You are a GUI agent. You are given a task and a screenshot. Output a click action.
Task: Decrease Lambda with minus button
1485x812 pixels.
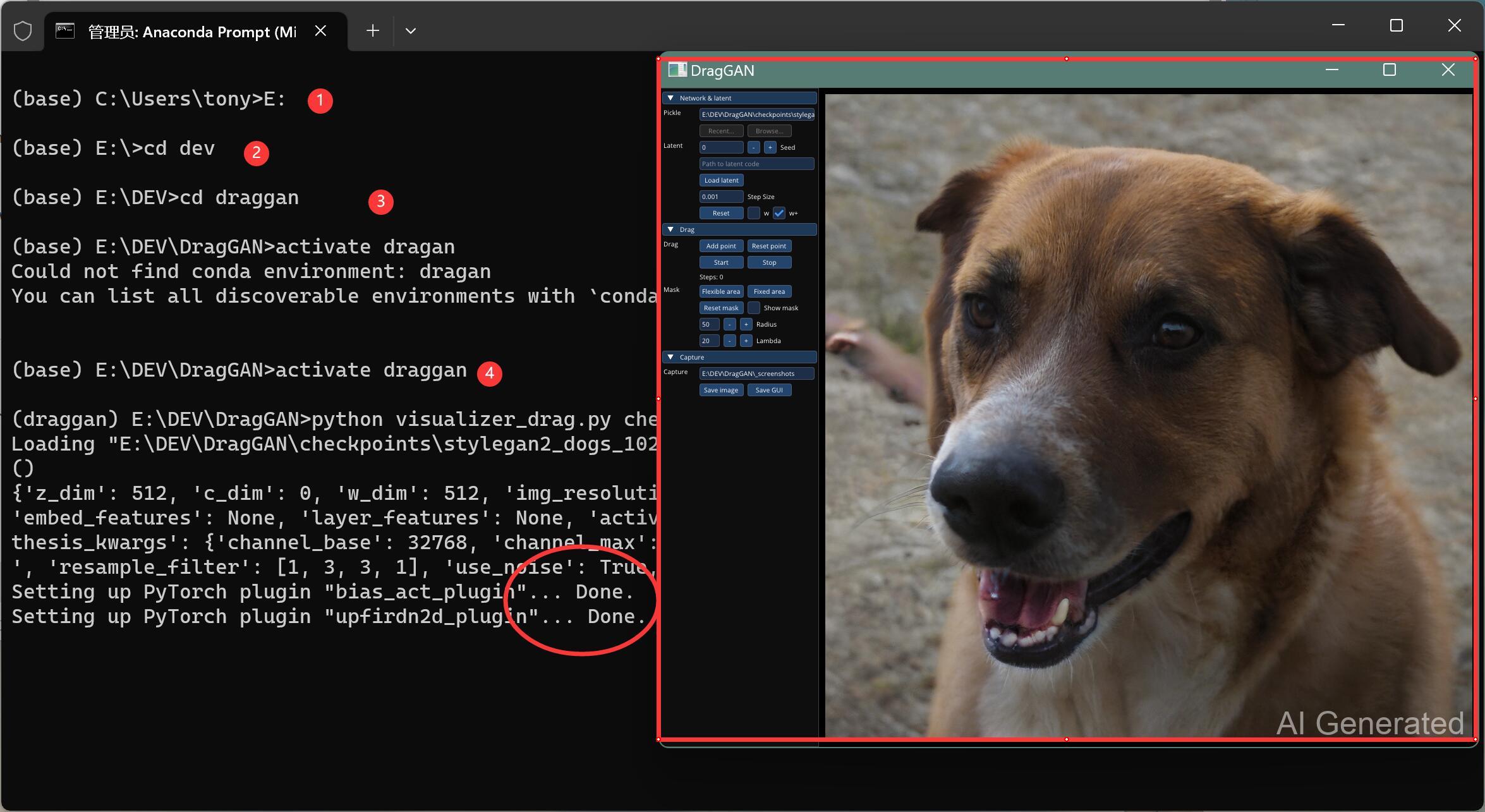coord(729,341)
